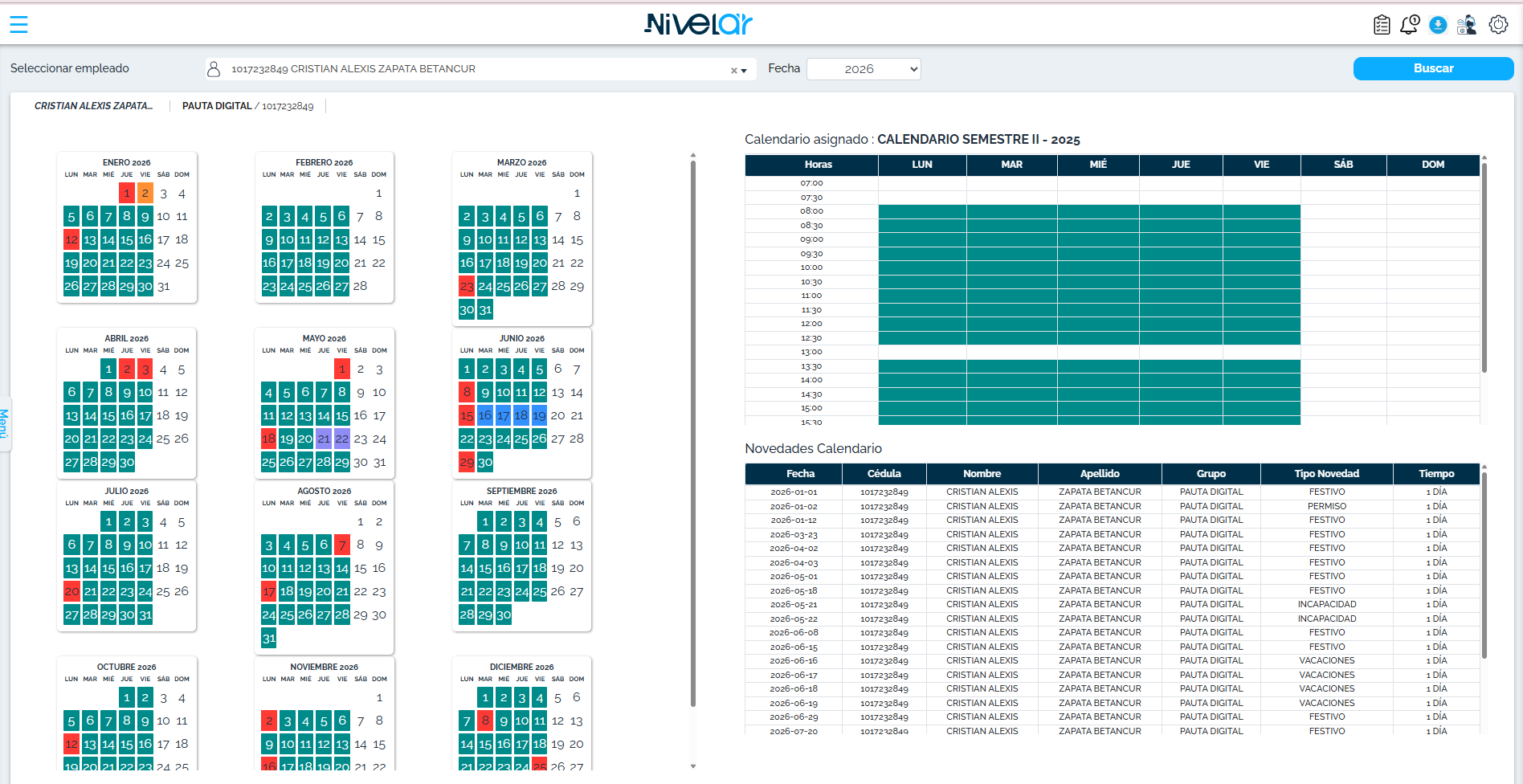Click the employee person icon in selector
This screenshot has height=784, width=1523.
tap(214, 69)
